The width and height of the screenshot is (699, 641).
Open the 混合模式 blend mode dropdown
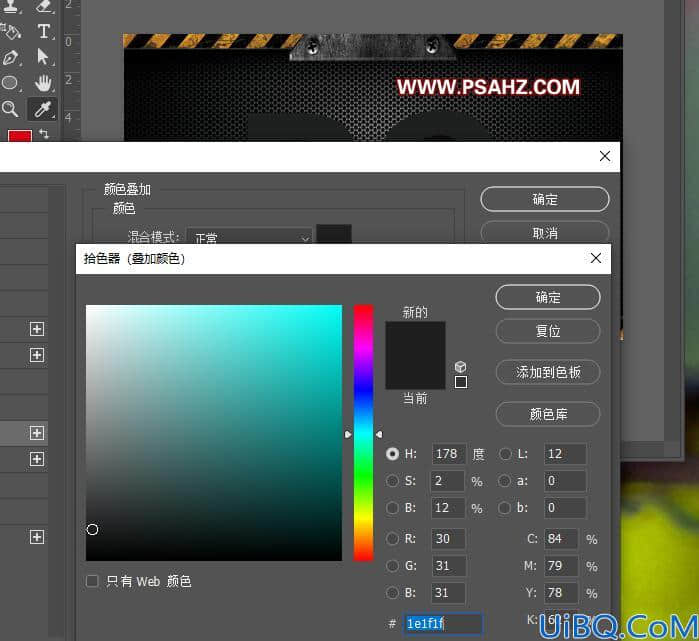pyautogui.click(x=249, y=236)
